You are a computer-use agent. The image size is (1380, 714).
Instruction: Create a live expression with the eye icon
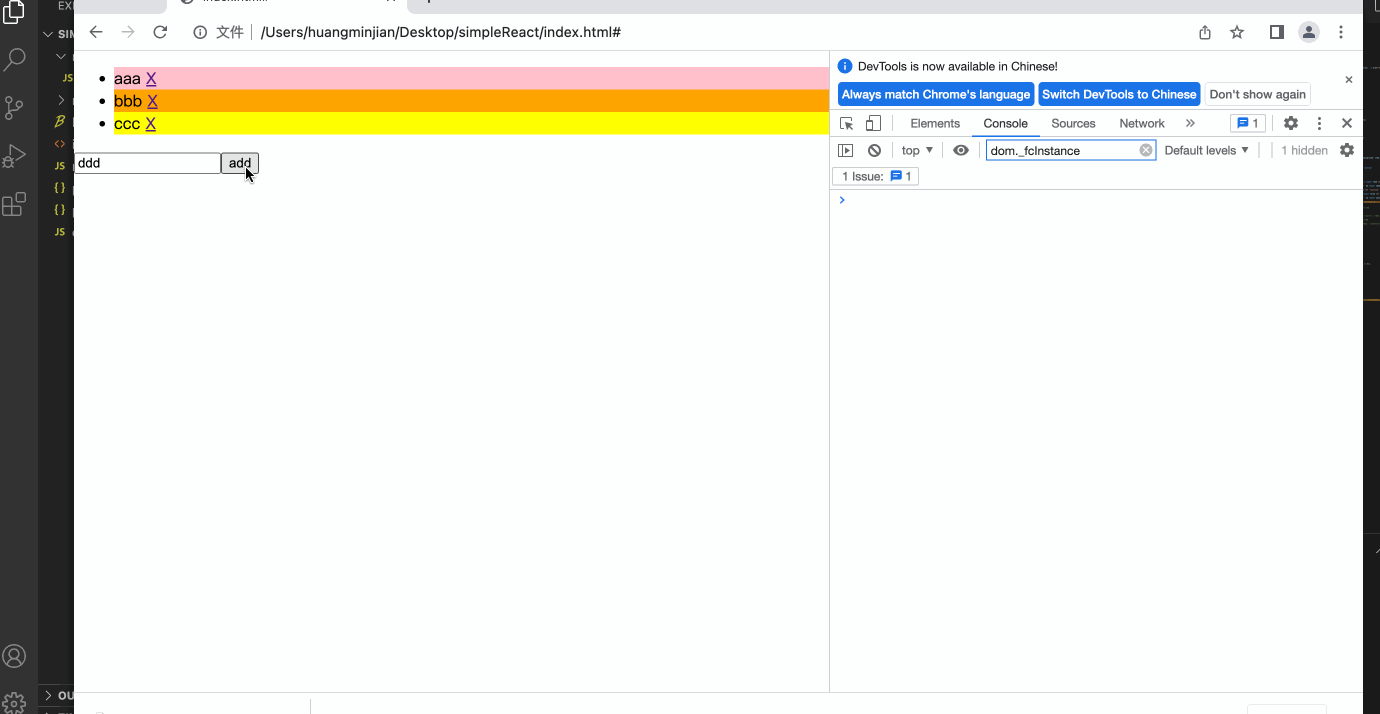(961, 150)
